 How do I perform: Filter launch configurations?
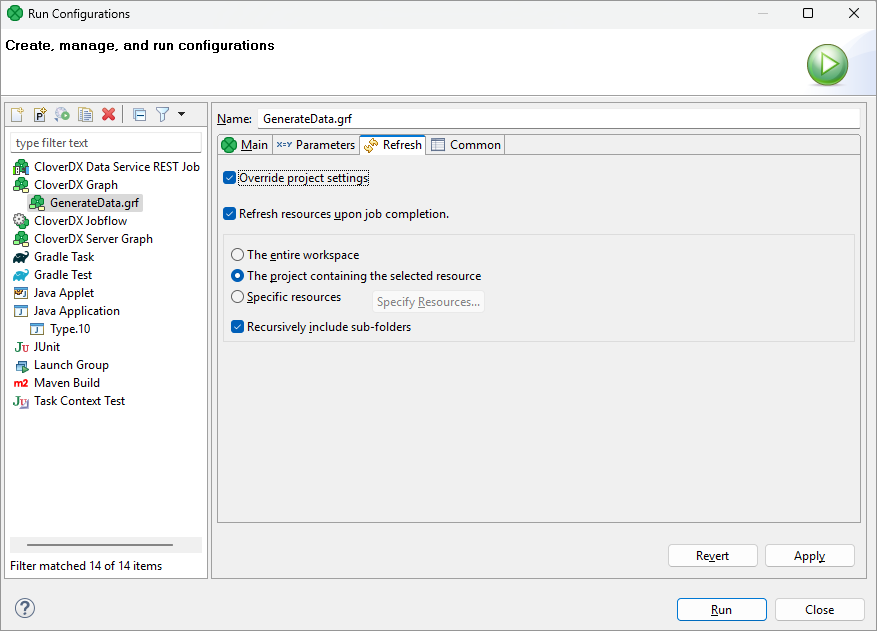click(x=163, y=114)
